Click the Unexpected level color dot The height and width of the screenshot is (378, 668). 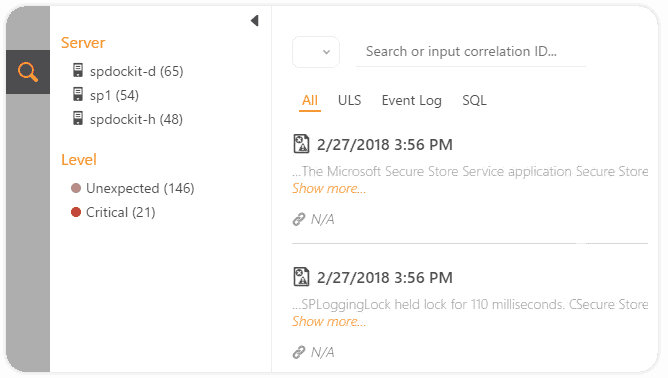76,188
